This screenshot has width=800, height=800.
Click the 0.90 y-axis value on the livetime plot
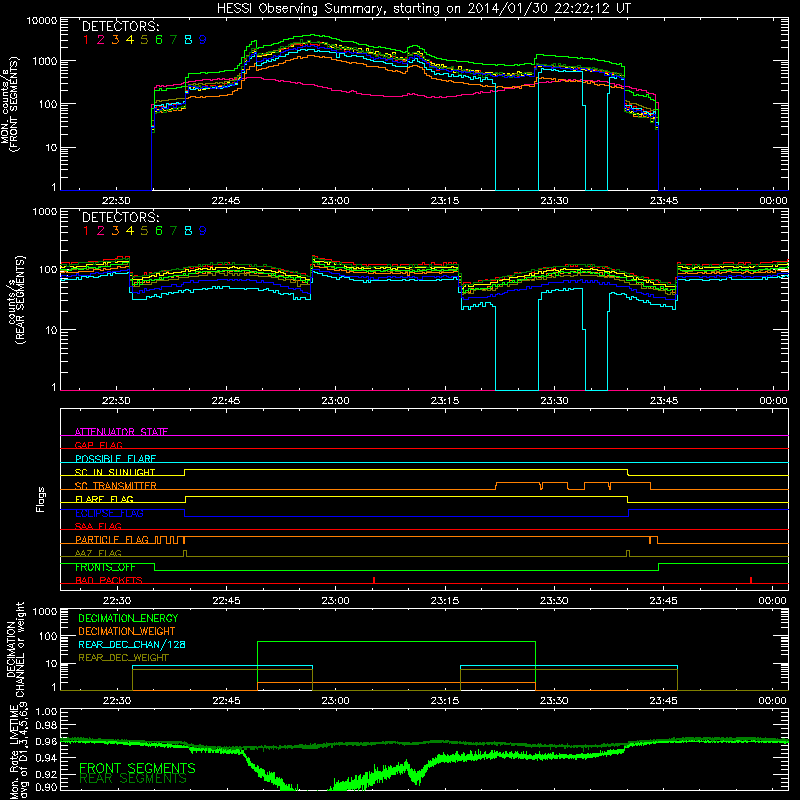(x=47, y=787)
